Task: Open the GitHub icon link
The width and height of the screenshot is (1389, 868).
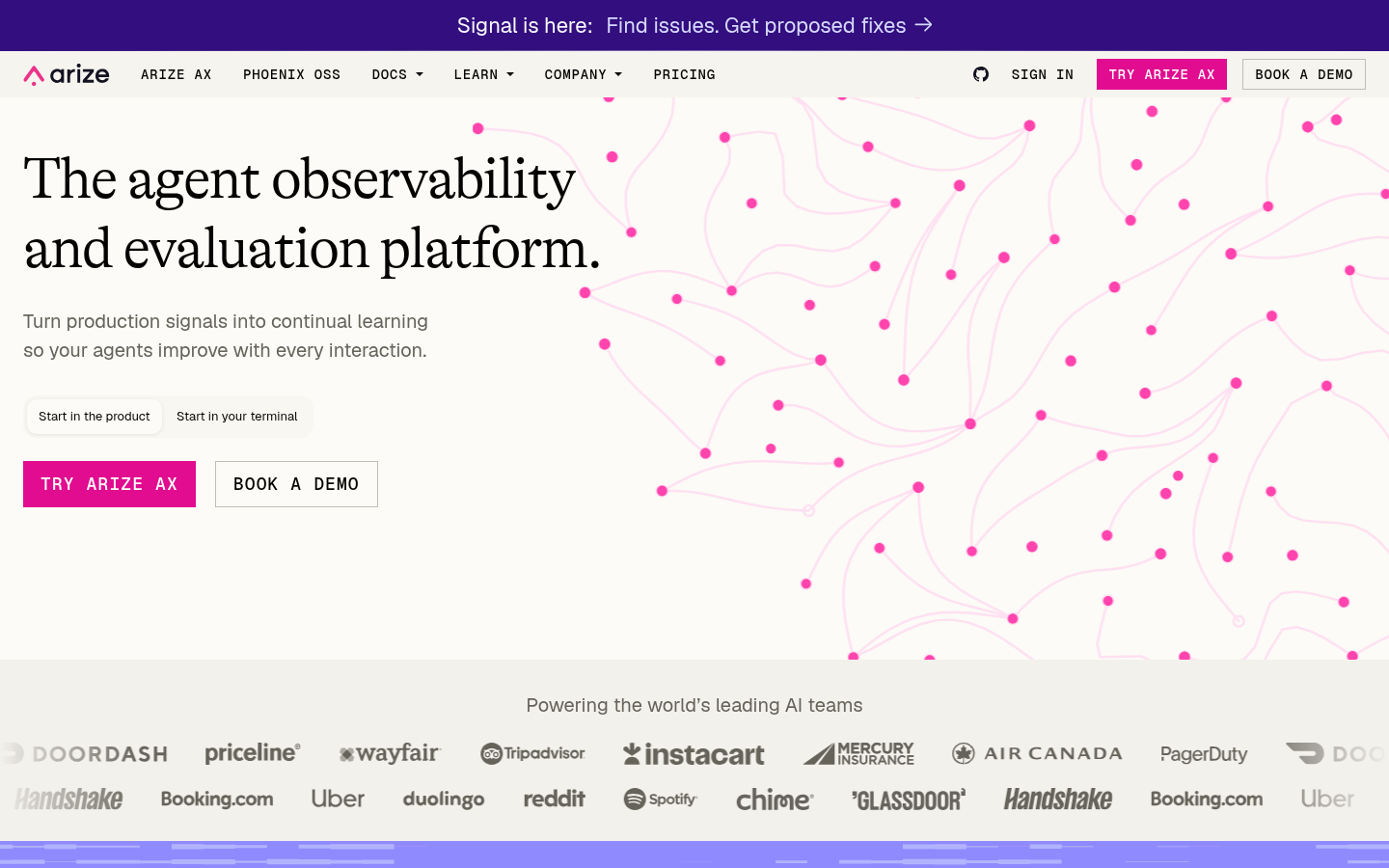Action: (981, 74)
